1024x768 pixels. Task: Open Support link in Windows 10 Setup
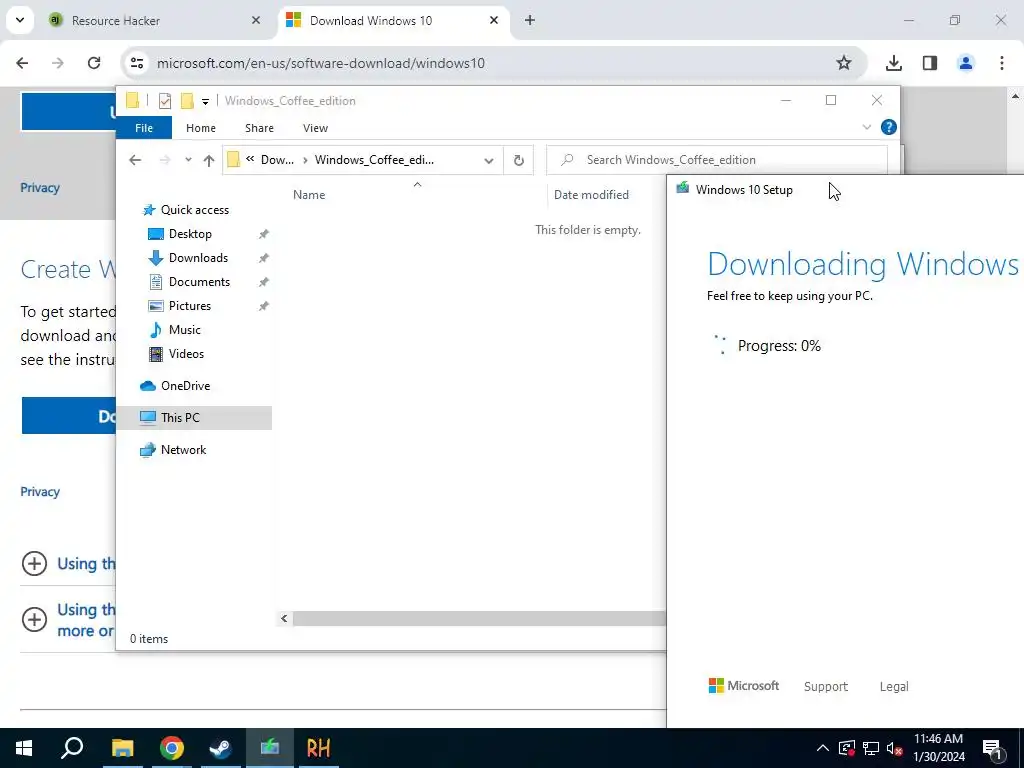coord(825,686)
